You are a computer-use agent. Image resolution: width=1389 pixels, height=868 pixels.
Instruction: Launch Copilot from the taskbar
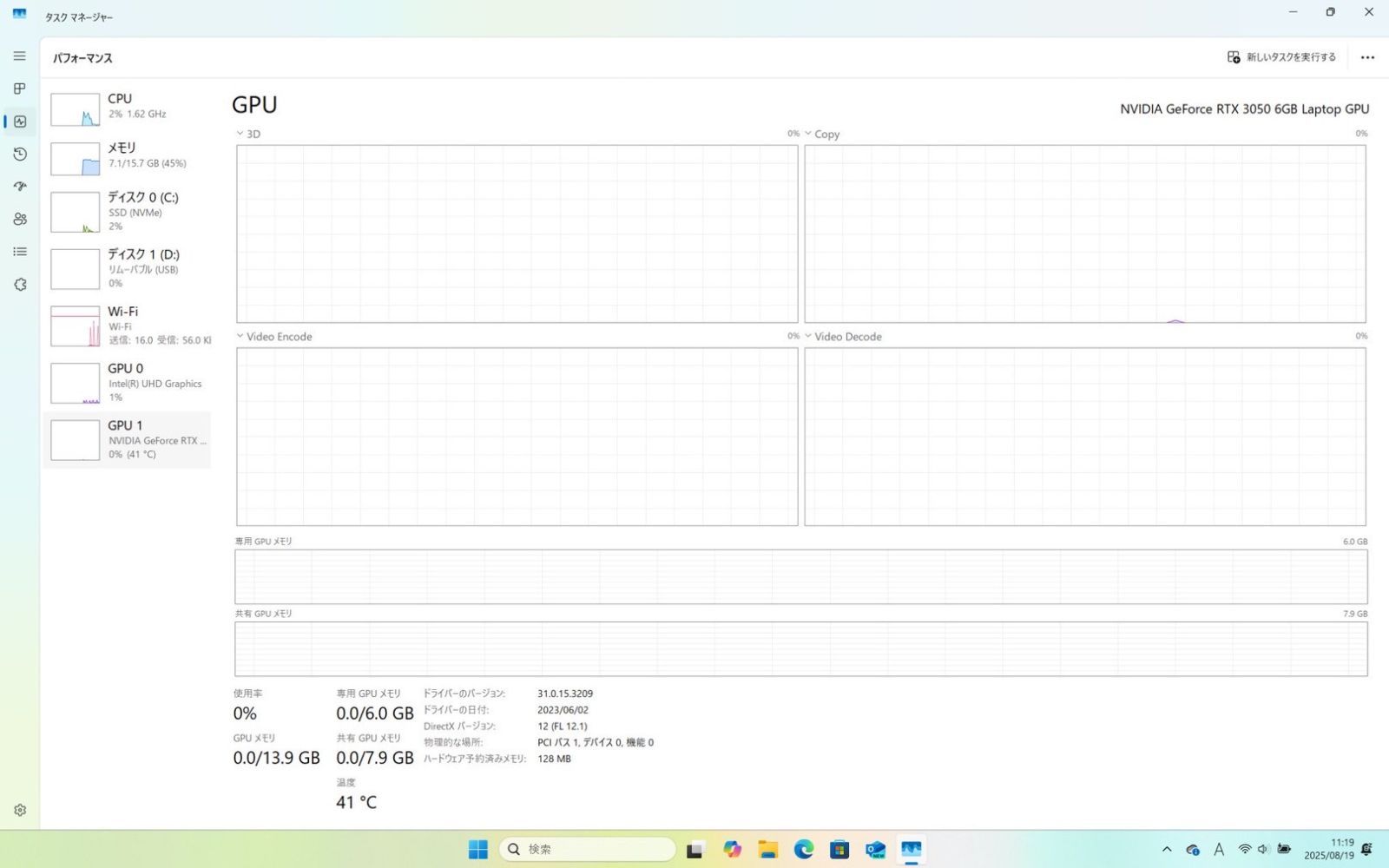pos(732,850)
